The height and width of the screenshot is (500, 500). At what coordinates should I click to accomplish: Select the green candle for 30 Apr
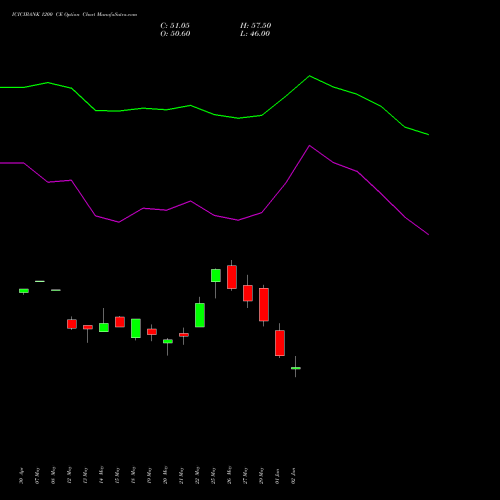coord(24,291)
